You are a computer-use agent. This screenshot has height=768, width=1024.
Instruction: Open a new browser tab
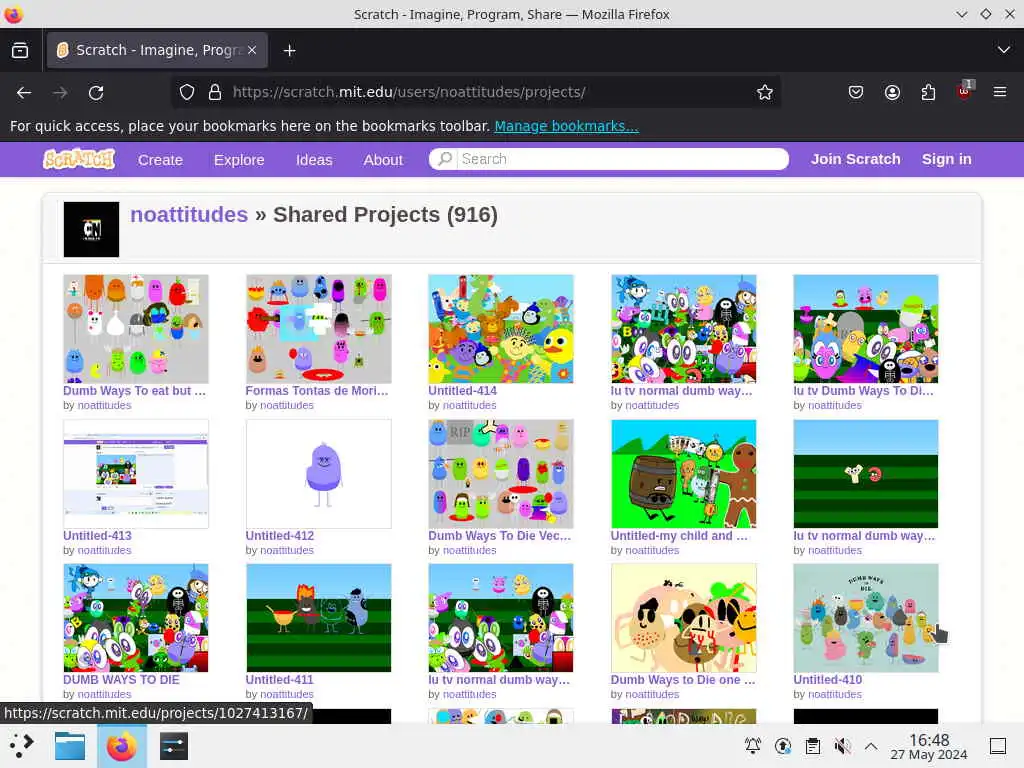point(289,50)
